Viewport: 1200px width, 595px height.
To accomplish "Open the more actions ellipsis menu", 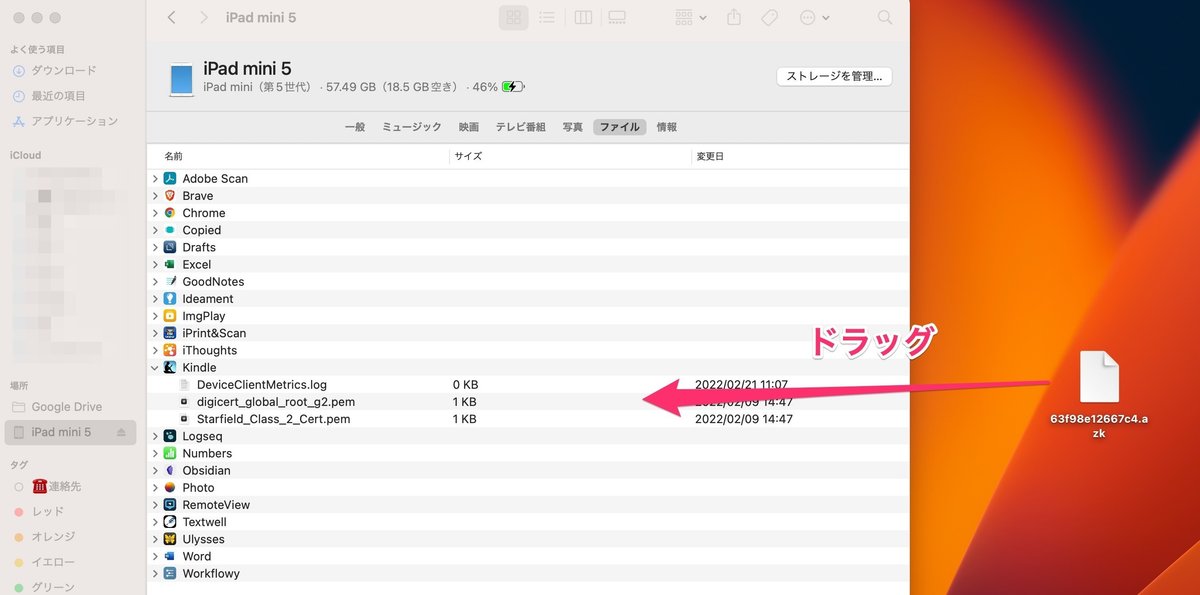I will coord(815,18).
